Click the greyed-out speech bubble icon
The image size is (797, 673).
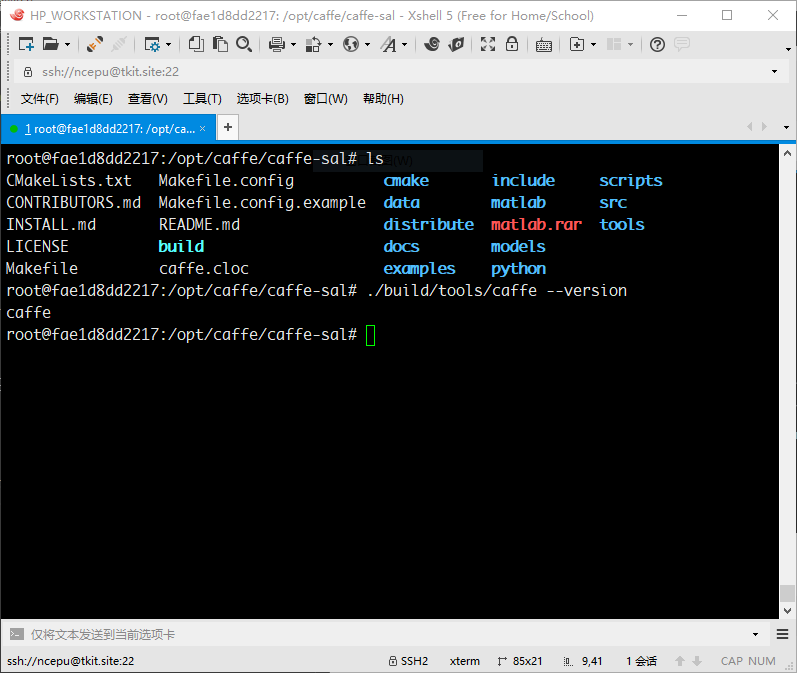point(682,44)
